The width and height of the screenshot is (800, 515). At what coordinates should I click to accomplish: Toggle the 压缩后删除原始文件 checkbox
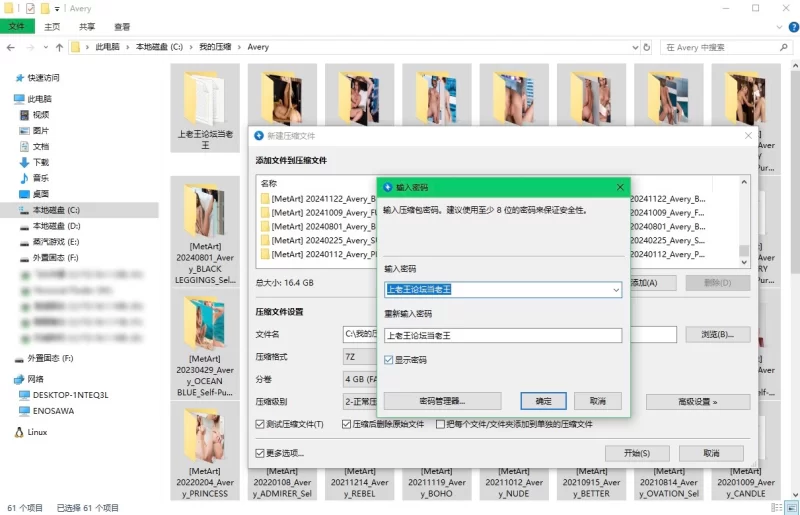(x=346, y=424)
